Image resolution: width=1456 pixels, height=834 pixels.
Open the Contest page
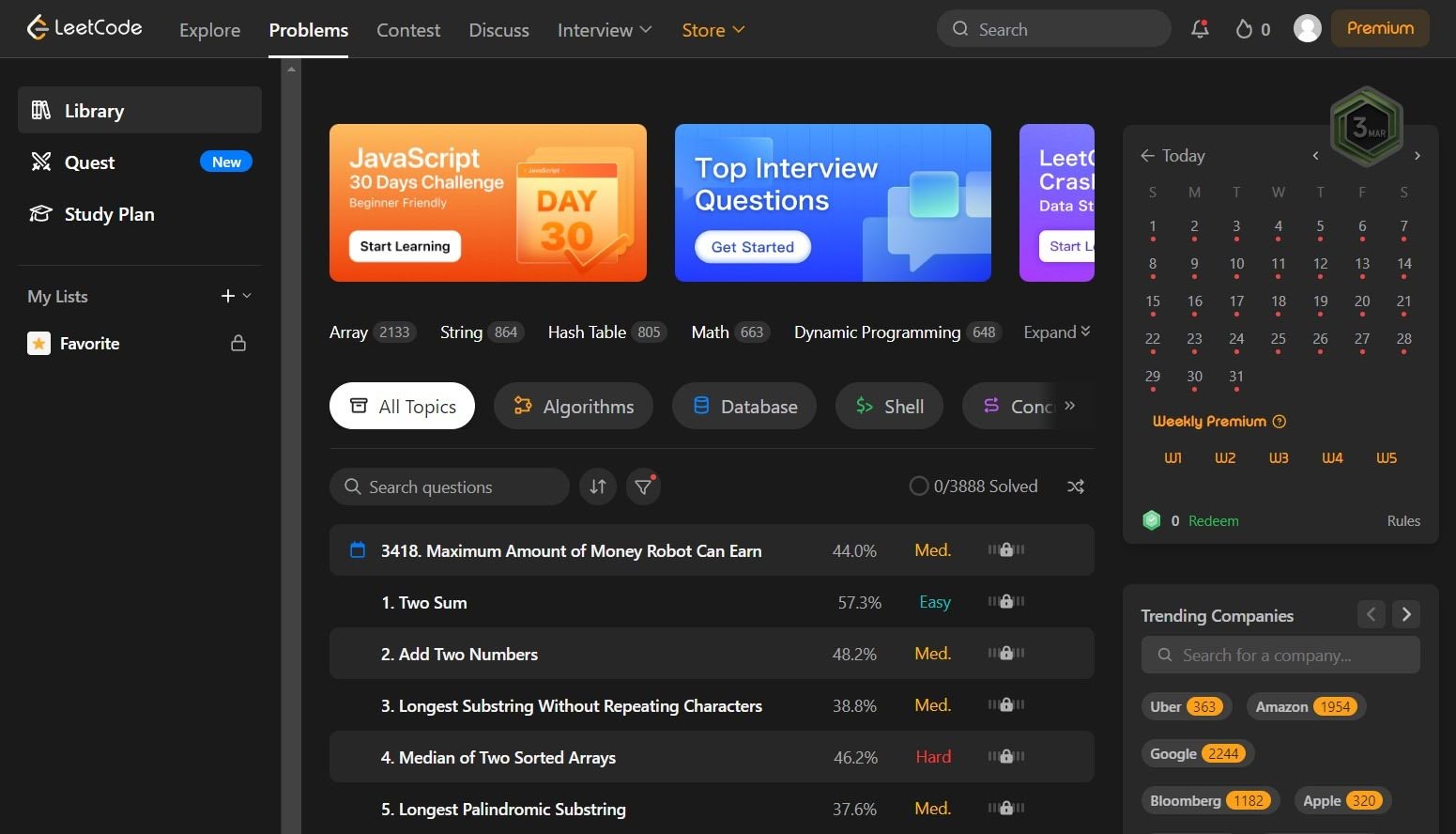click(x=408, y=30)
